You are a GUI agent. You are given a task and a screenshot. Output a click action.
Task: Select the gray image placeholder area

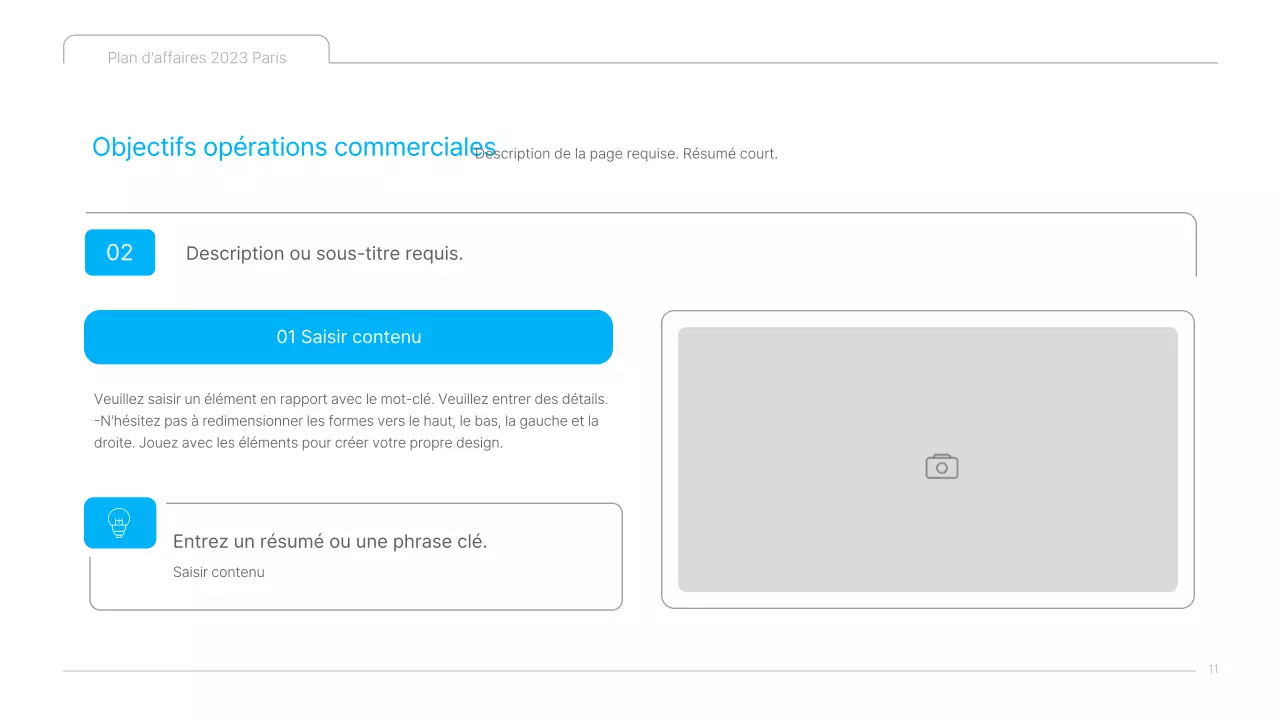click(x=800, y=400)
